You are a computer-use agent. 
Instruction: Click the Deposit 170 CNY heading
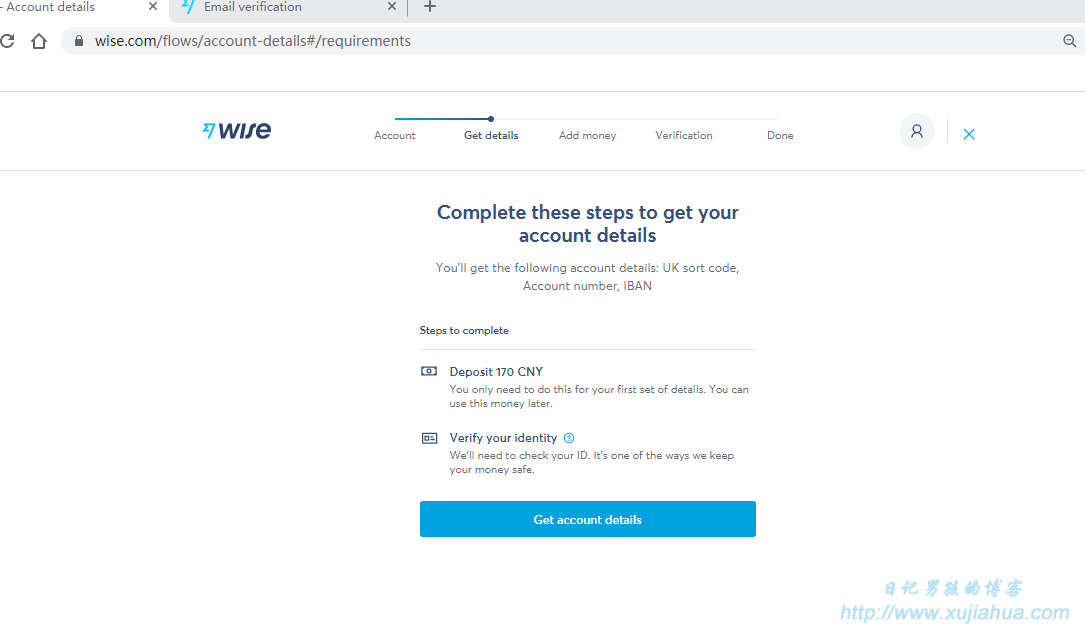point(496,371)
